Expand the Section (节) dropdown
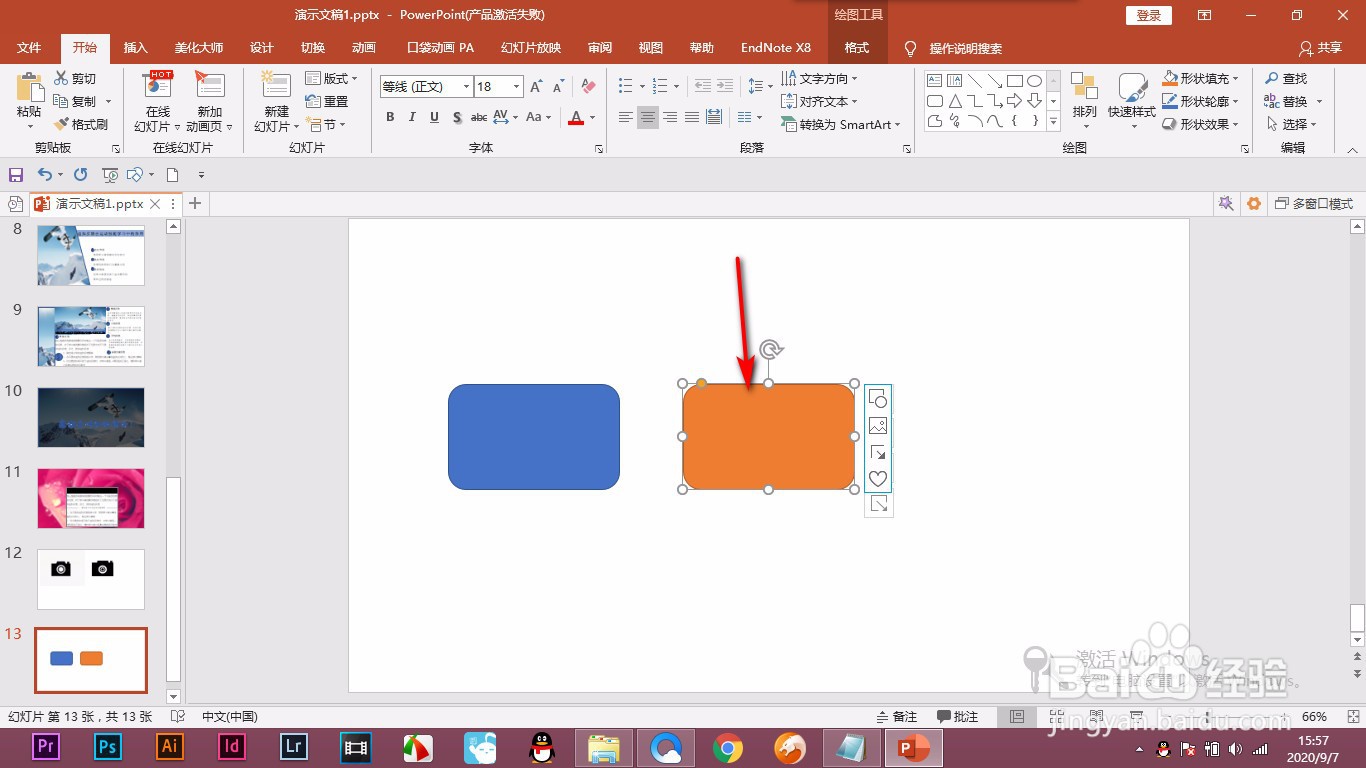1366x768 pixels. (326, 125)
